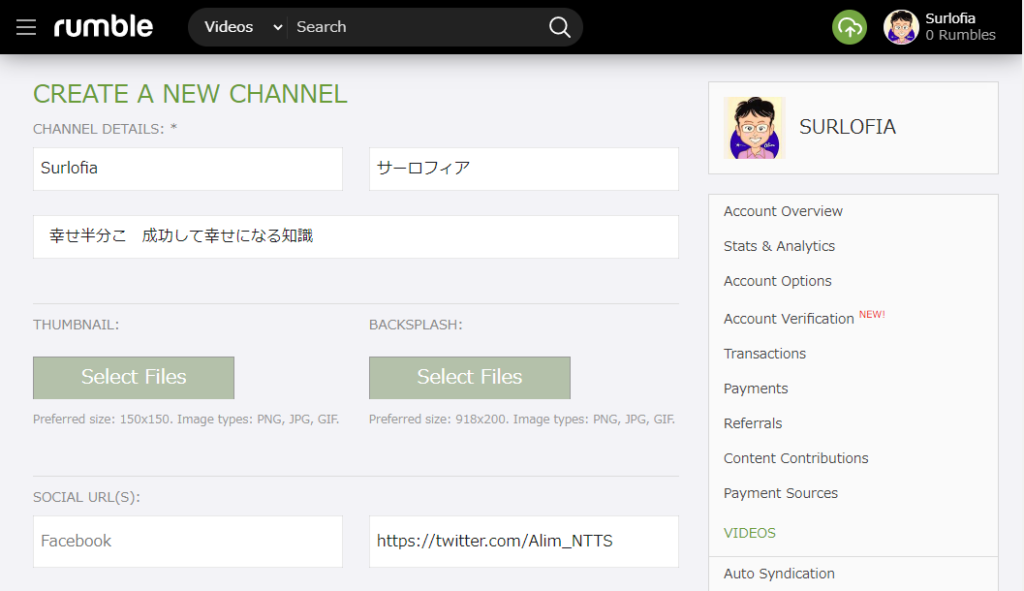
Task: Open Stats & Analytics page
Action: tap(779, 246)
